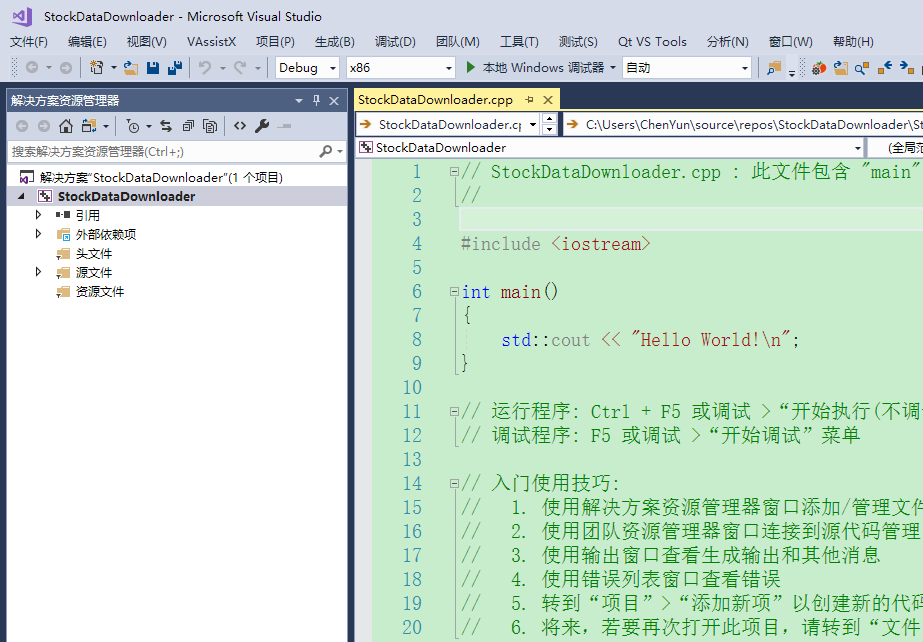Click the Show All Files icon
923x642 pixels.
click(210, 126)
